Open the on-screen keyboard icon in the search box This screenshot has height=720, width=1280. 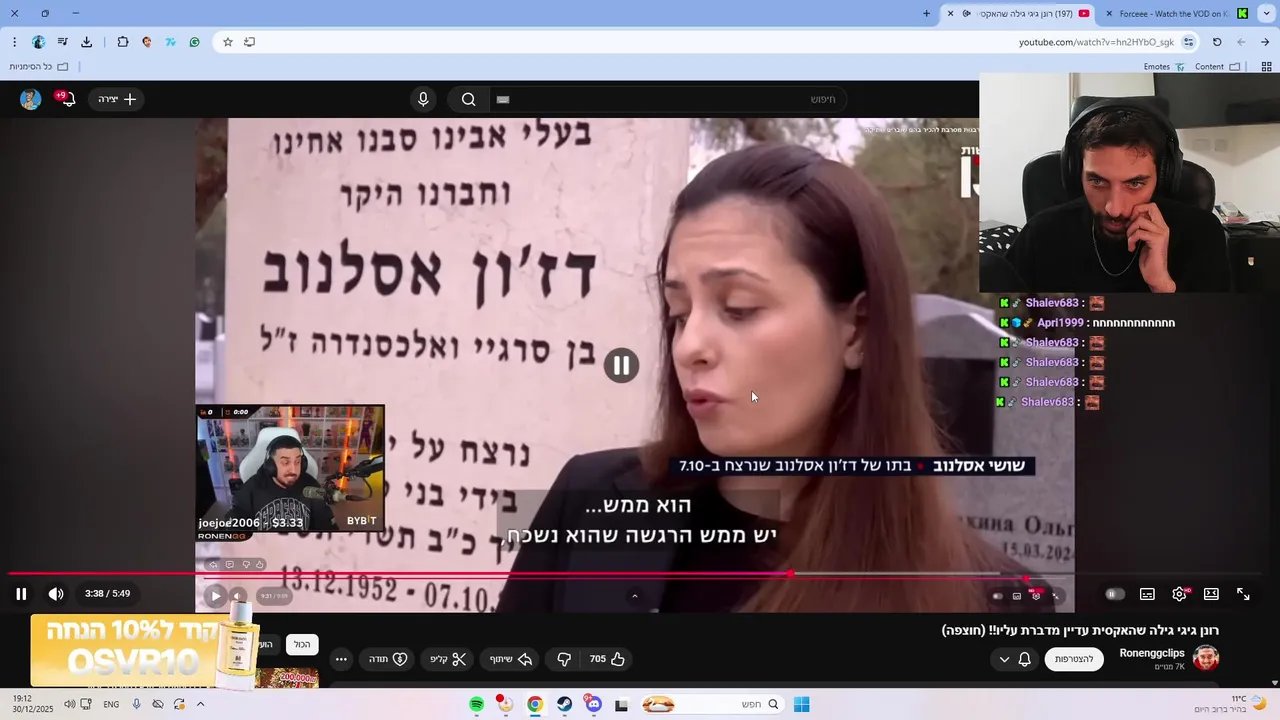tap(503, 99)
